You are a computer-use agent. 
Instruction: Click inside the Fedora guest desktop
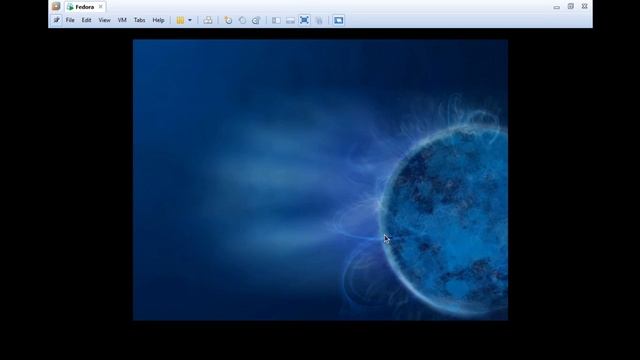point(320,180)
